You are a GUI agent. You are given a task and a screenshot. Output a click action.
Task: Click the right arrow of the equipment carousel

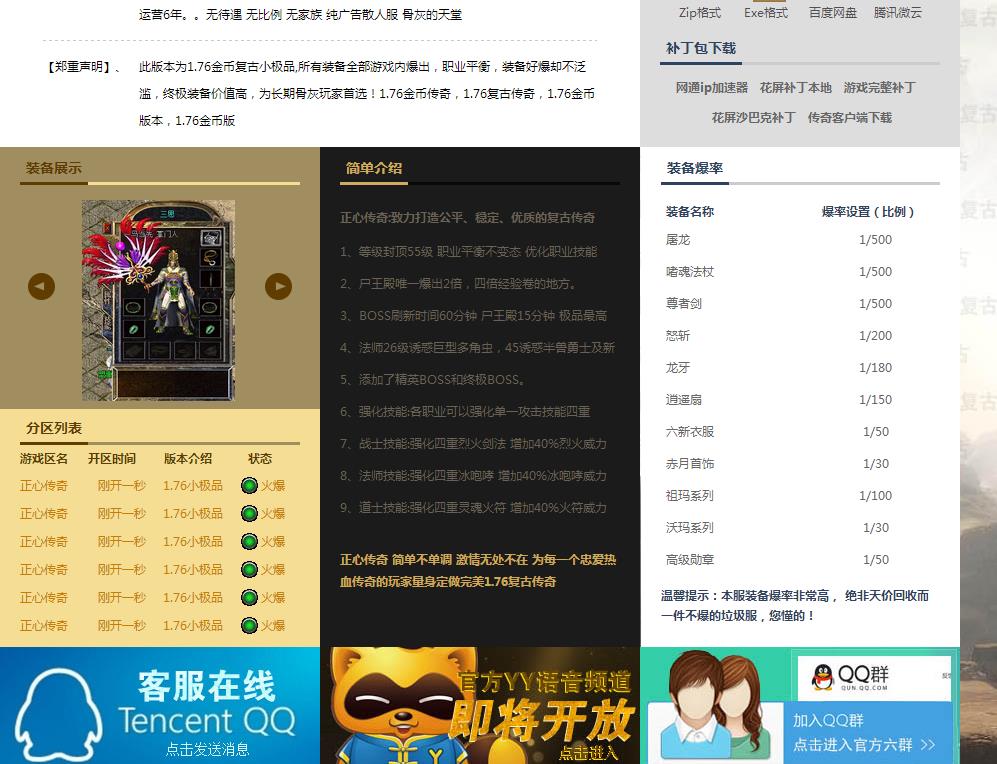pyautogui.click(x=278, y=286)
